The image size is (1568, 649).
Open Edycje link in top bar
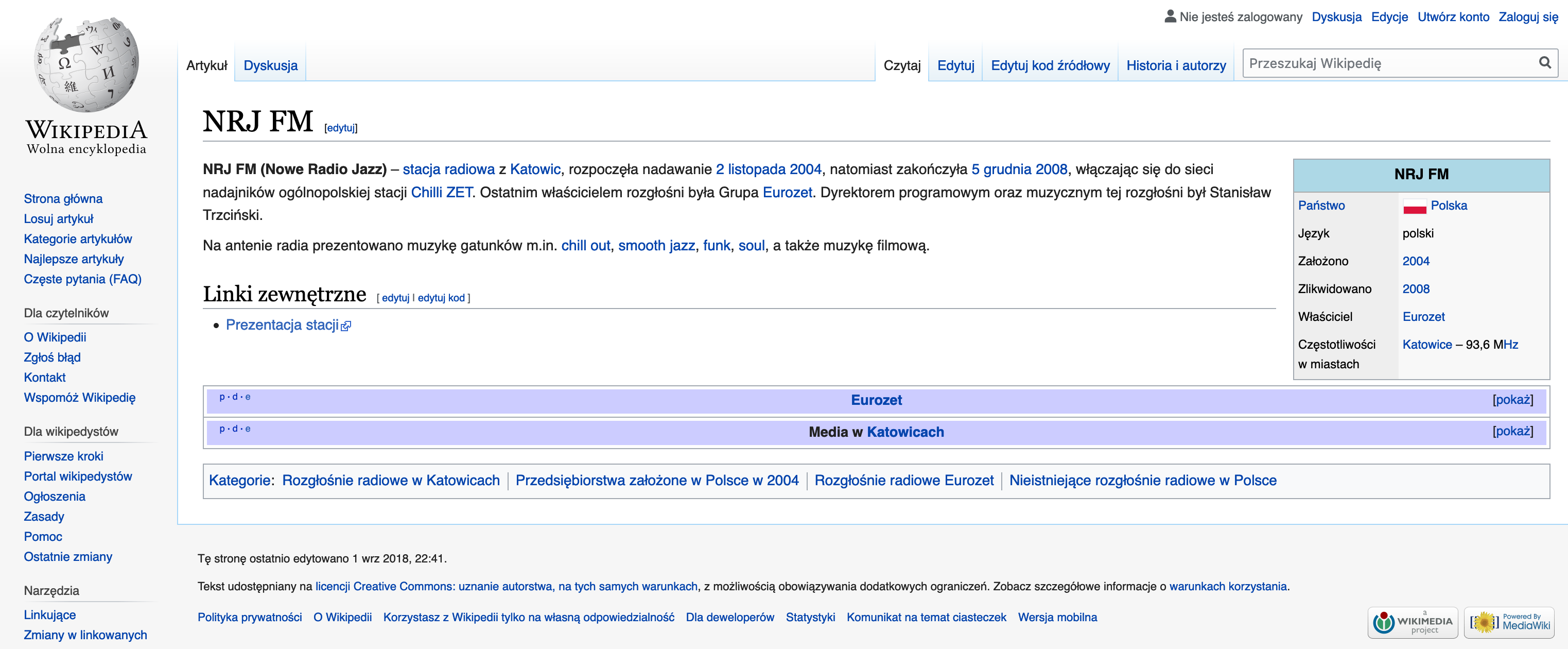pos(1389,16)
